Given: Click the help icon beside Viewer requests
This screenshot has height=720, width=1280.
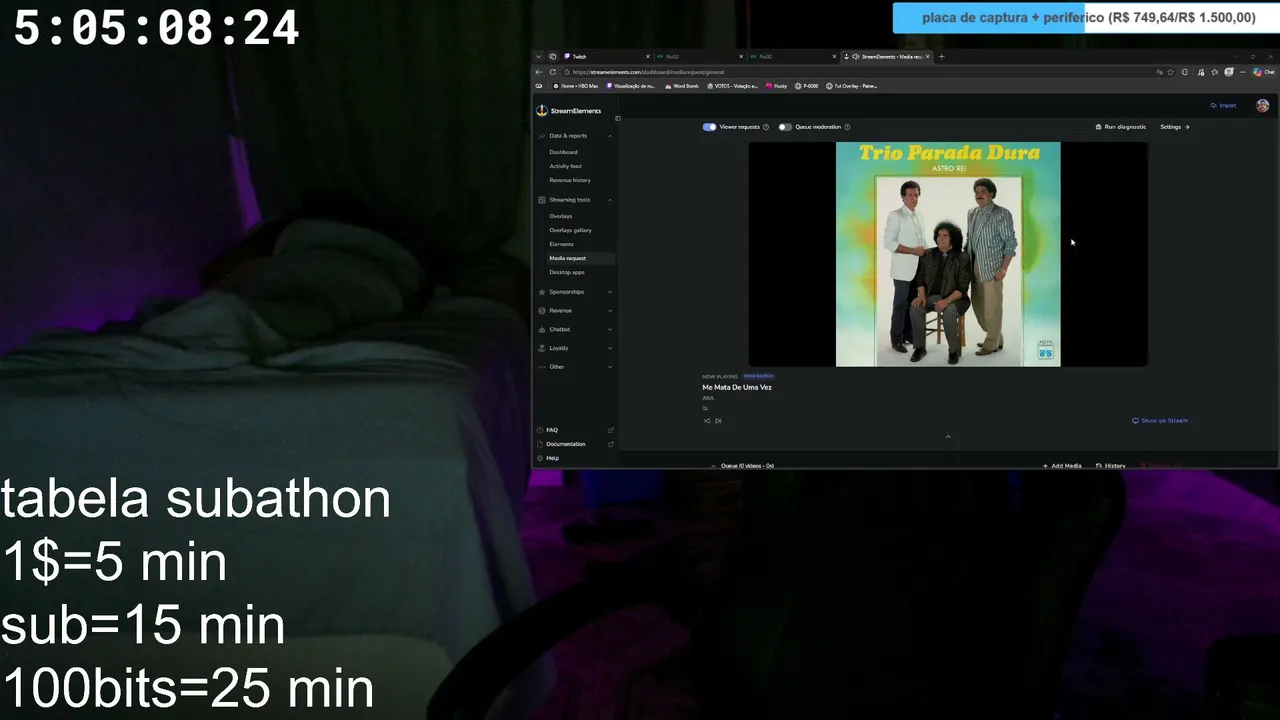Looking at the screenshot, I should 766,127.
